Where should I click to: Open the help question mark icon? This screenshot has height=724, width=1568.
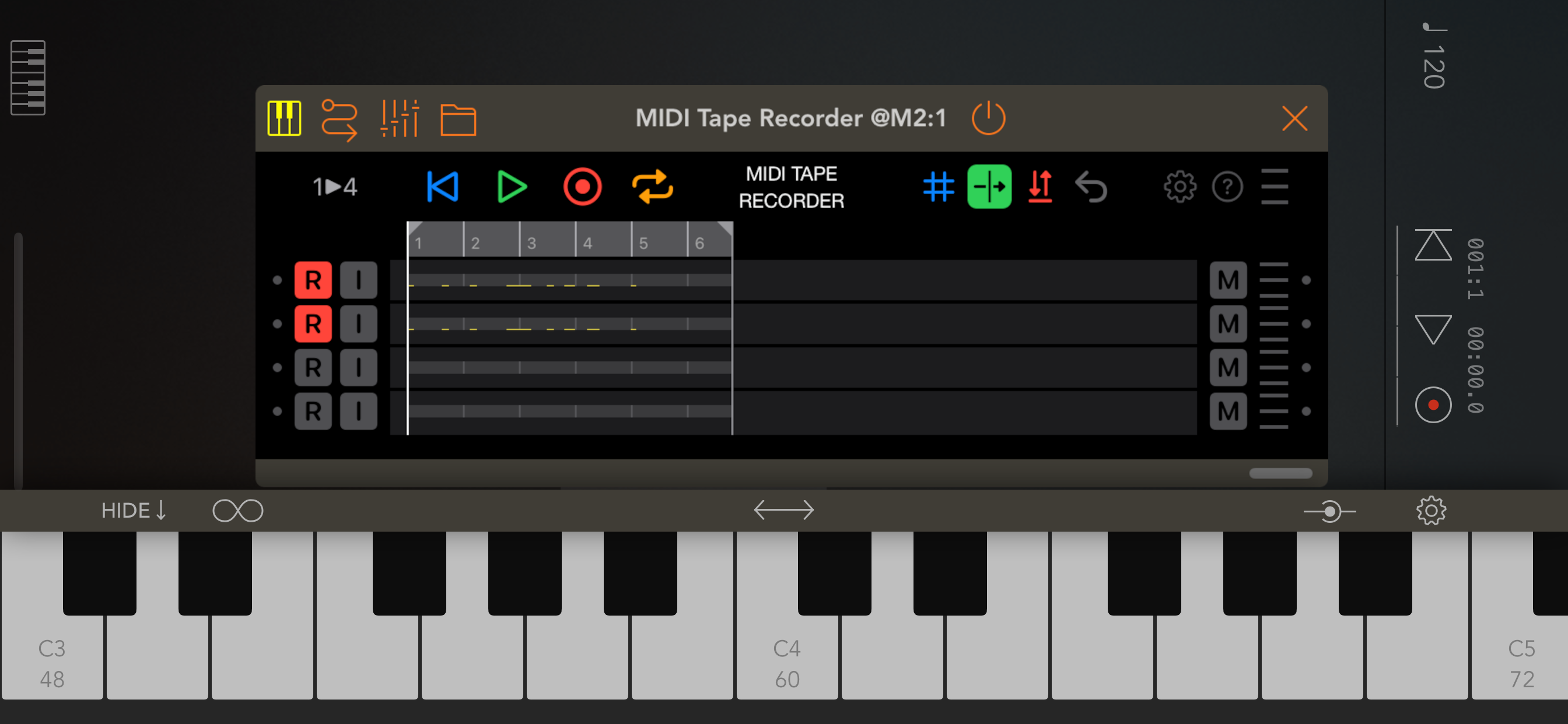pyautogui.click(x=1227, y=186)
